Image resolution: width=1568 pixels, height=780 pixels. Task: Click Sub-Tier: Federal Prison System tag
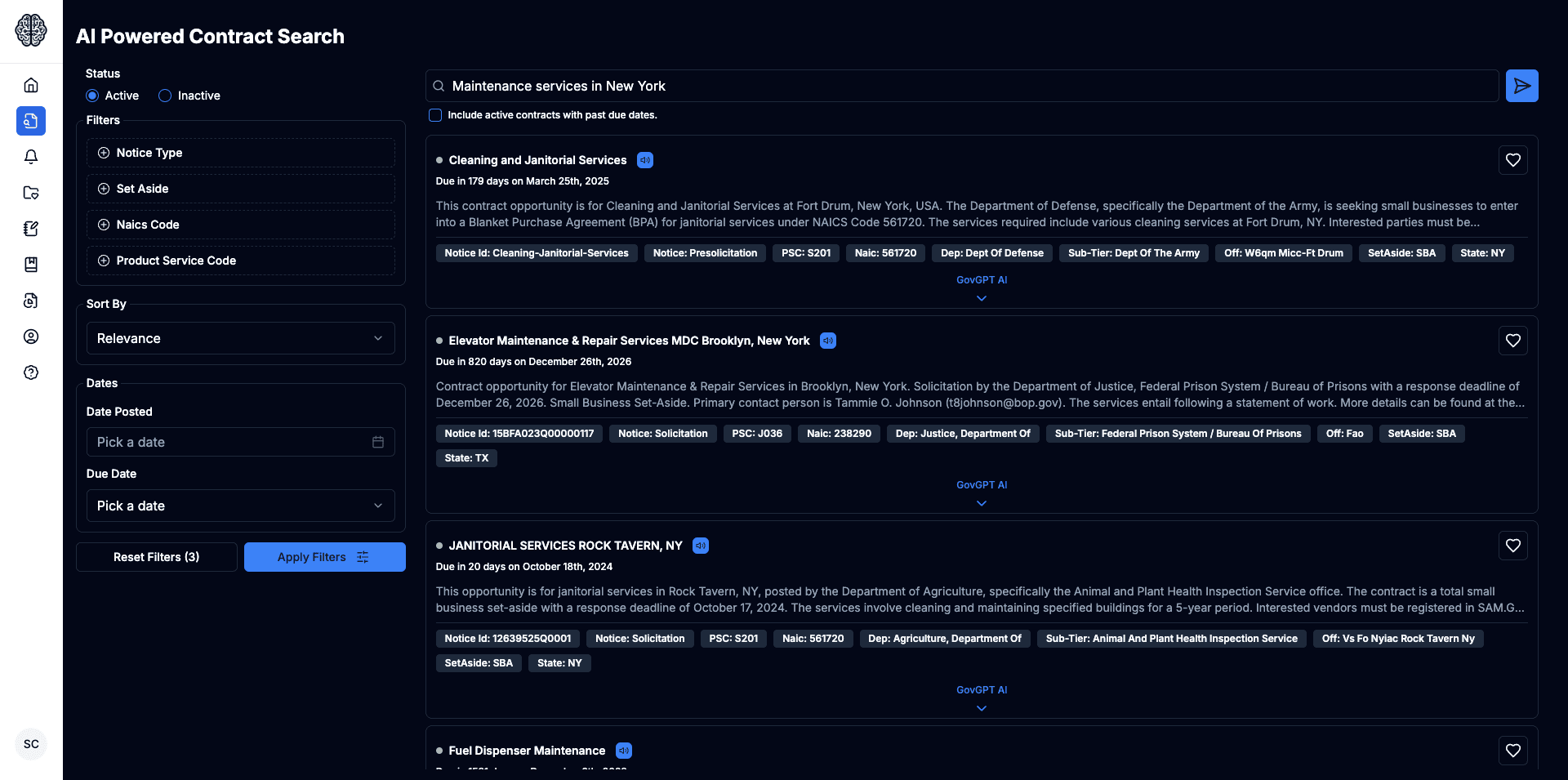[x=1178, y=434]
